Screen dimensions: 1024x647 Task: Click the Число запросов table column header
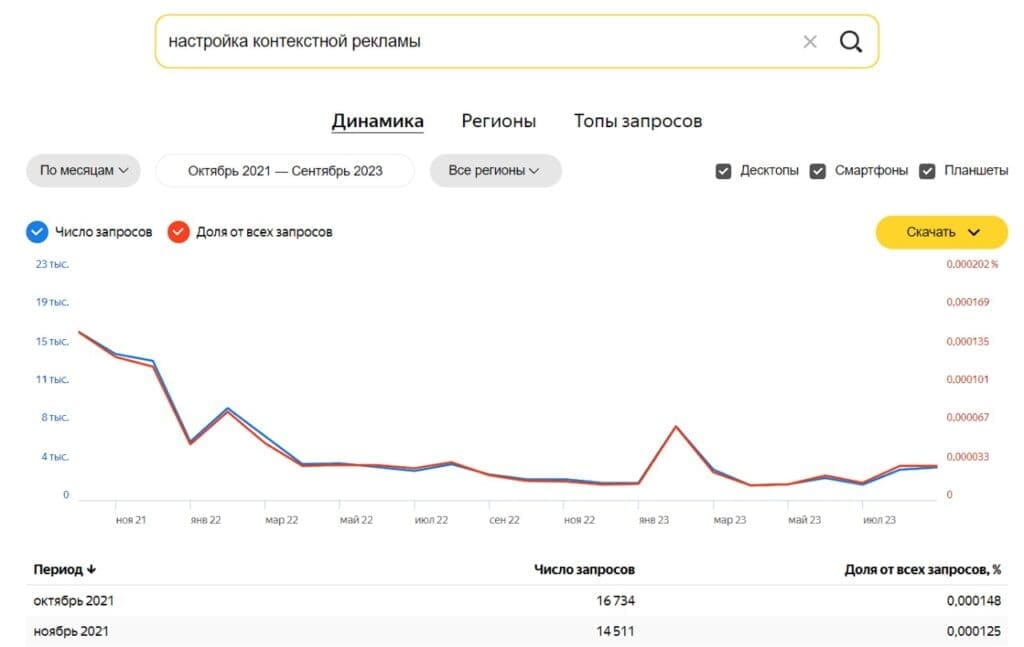pos(584,570)
